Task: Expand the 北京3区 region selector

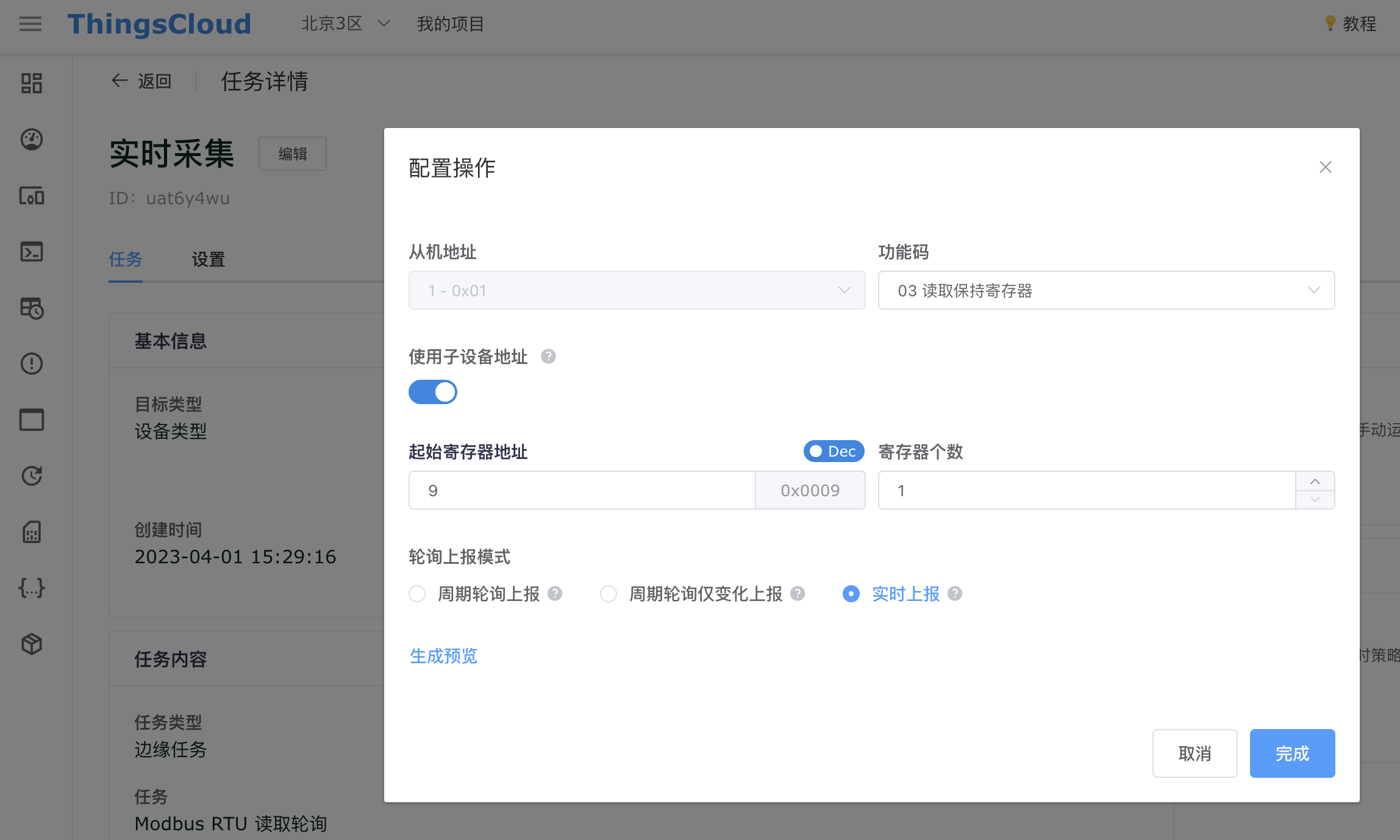Action: point(345,24)
